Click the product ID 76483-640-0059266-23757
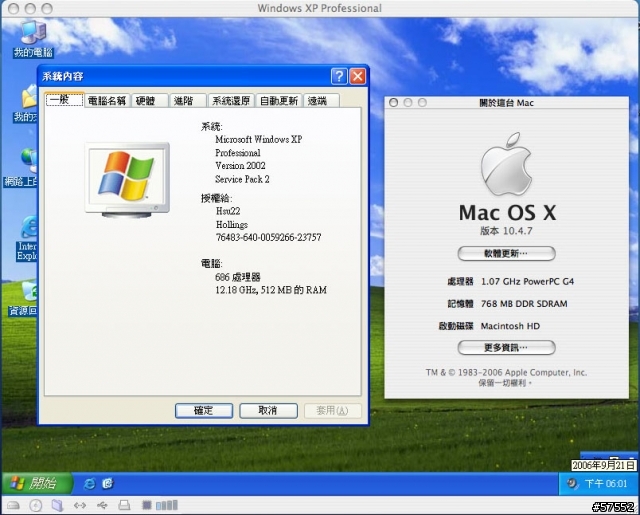Viewport: 640px width, 515px height. click(x=268, y=238)
